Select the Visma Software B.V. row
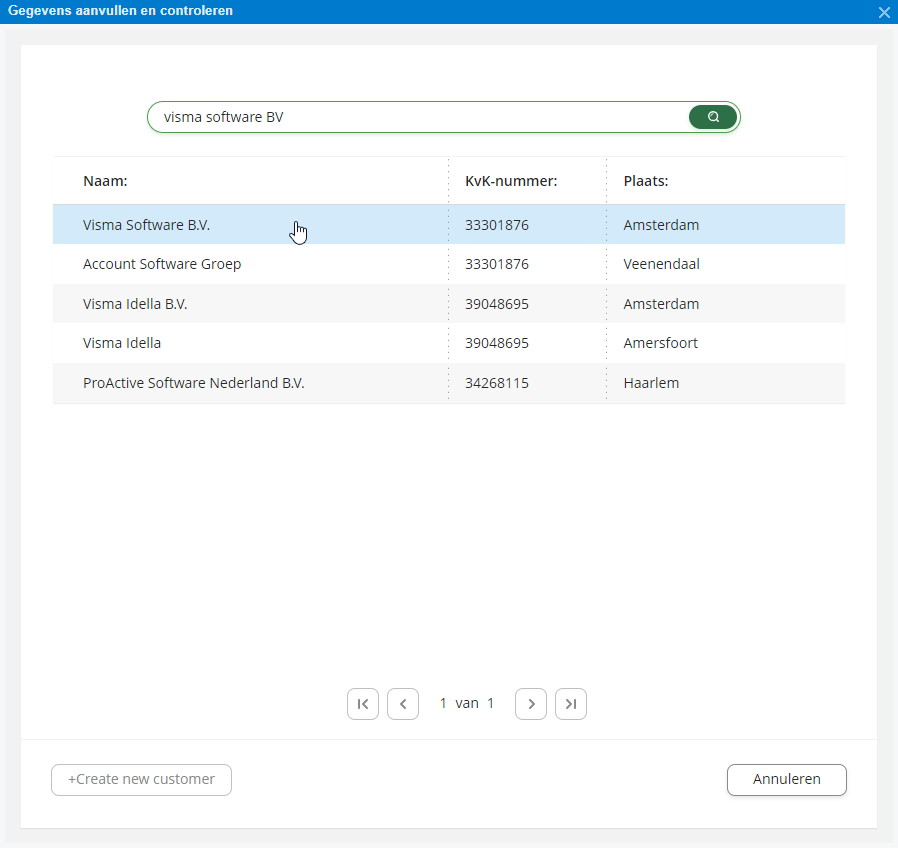This screenshot has width=898, height=848. click(448, 224)
